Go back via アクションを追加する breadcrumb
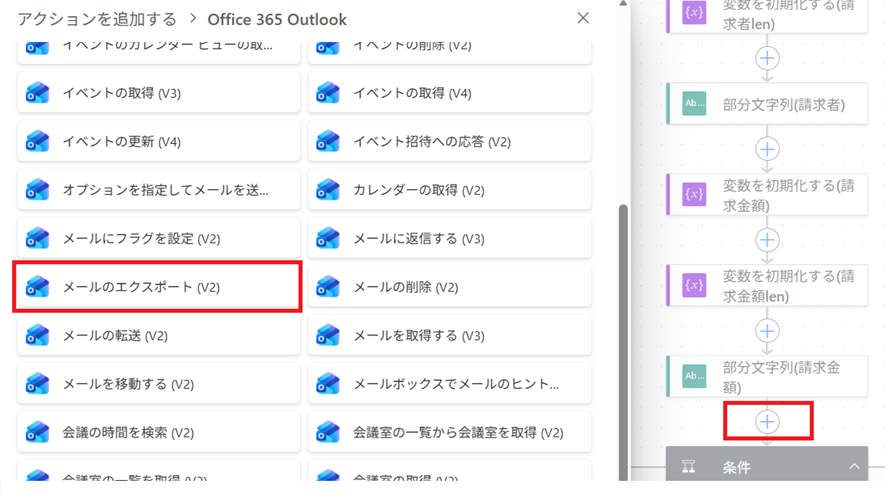Image resolution: width=885 pixels, height=493 pixels. pos(96,19)
